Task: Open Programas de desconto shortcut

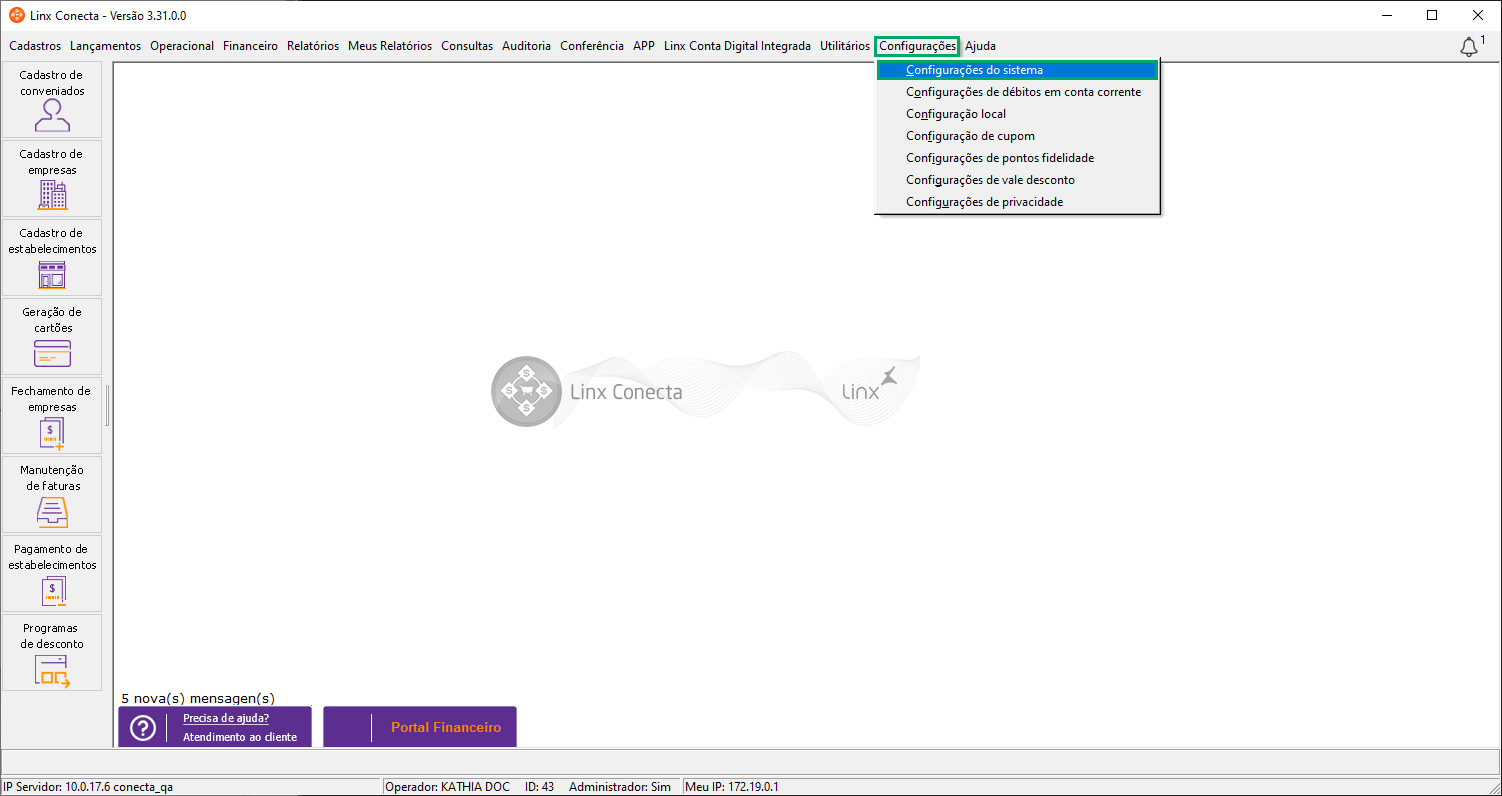Action: pos(52,653)
